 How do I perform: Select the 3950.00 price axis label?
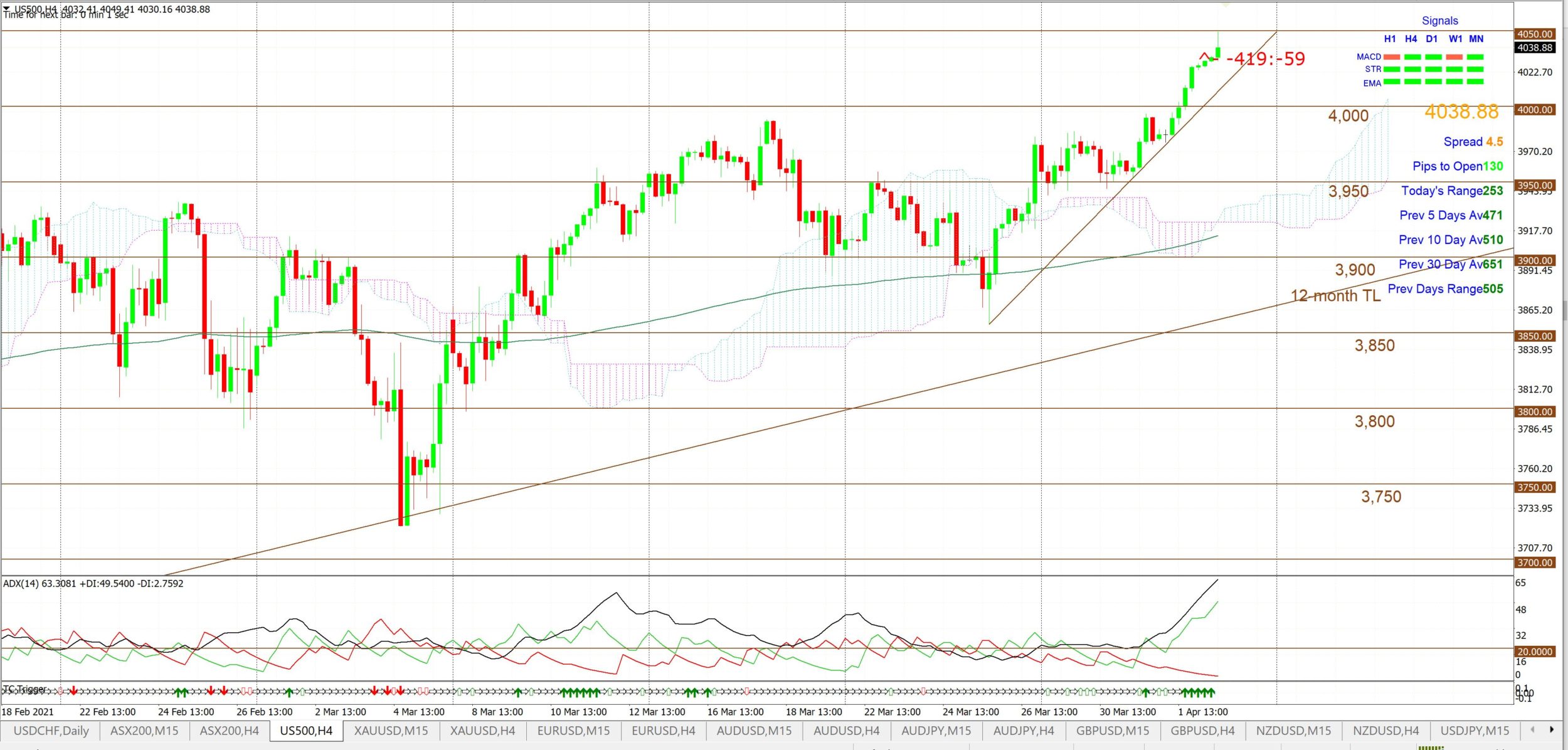[1534, 185]
